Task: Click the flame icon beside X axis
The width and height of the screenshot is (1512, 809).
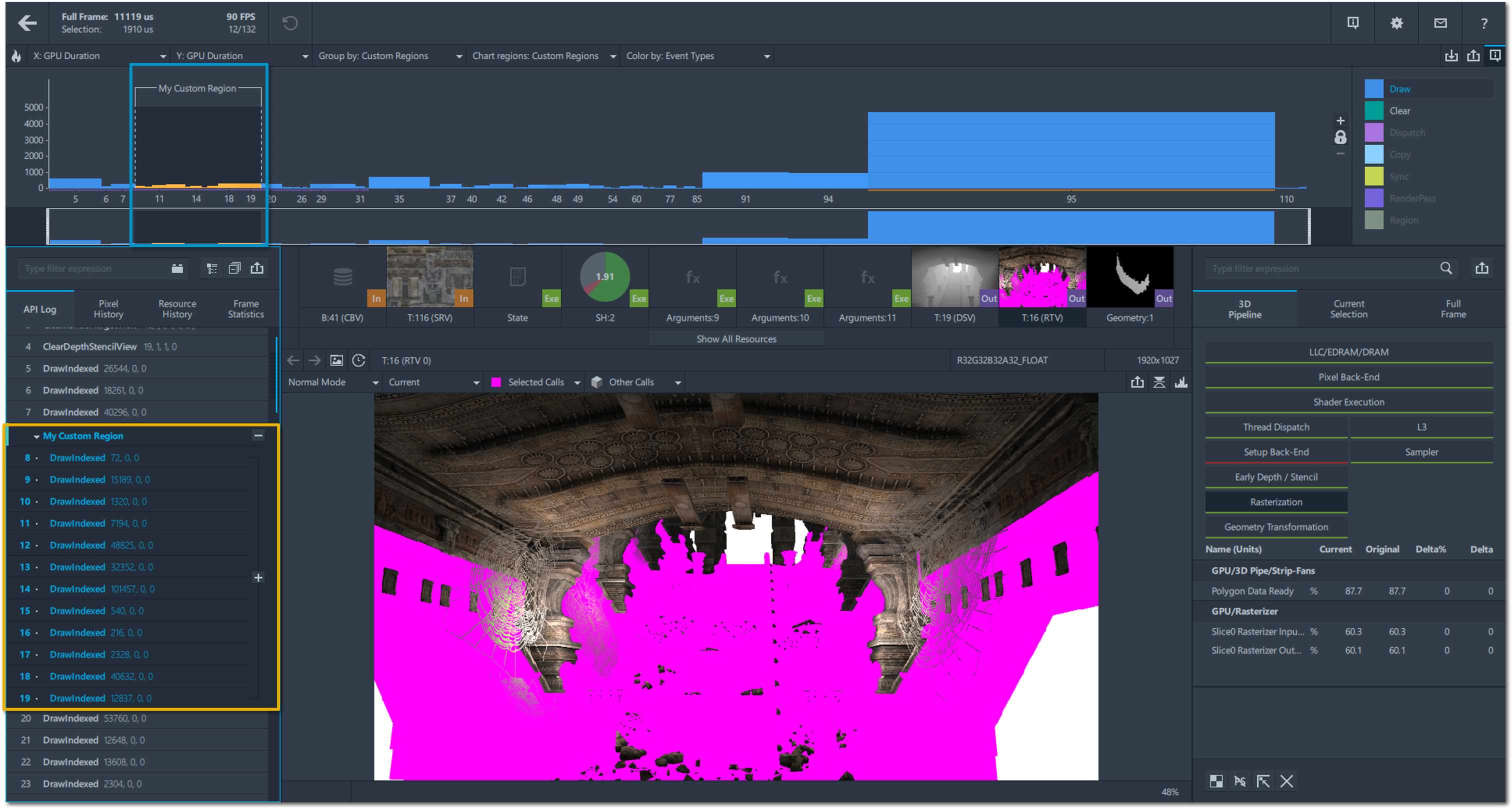Action: (x=16, y=56)
